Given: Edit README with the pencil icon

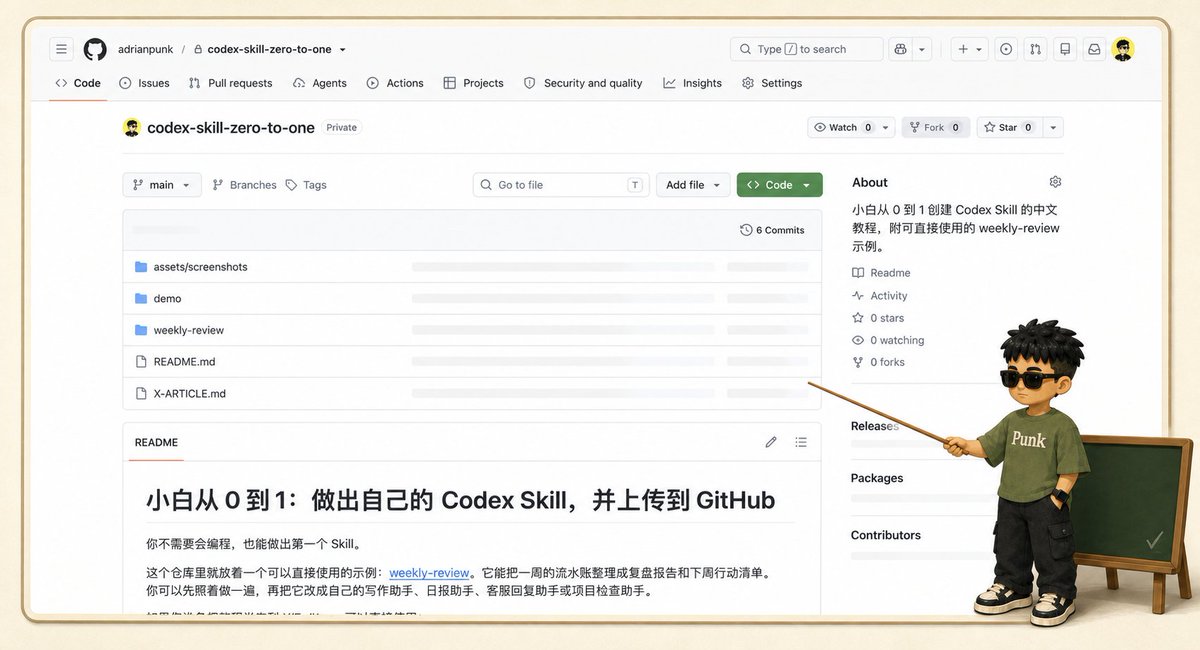Looking at the screenshot, I should coord(771,442).
